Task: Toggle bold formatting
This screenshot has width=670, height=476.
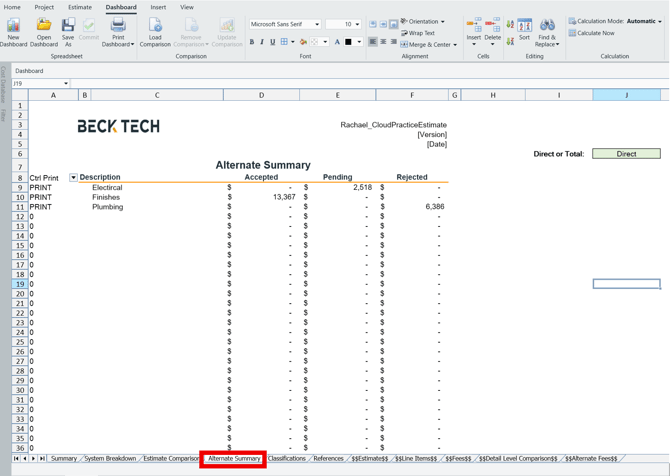Action: pyautogui.click(x=252, y=42)
